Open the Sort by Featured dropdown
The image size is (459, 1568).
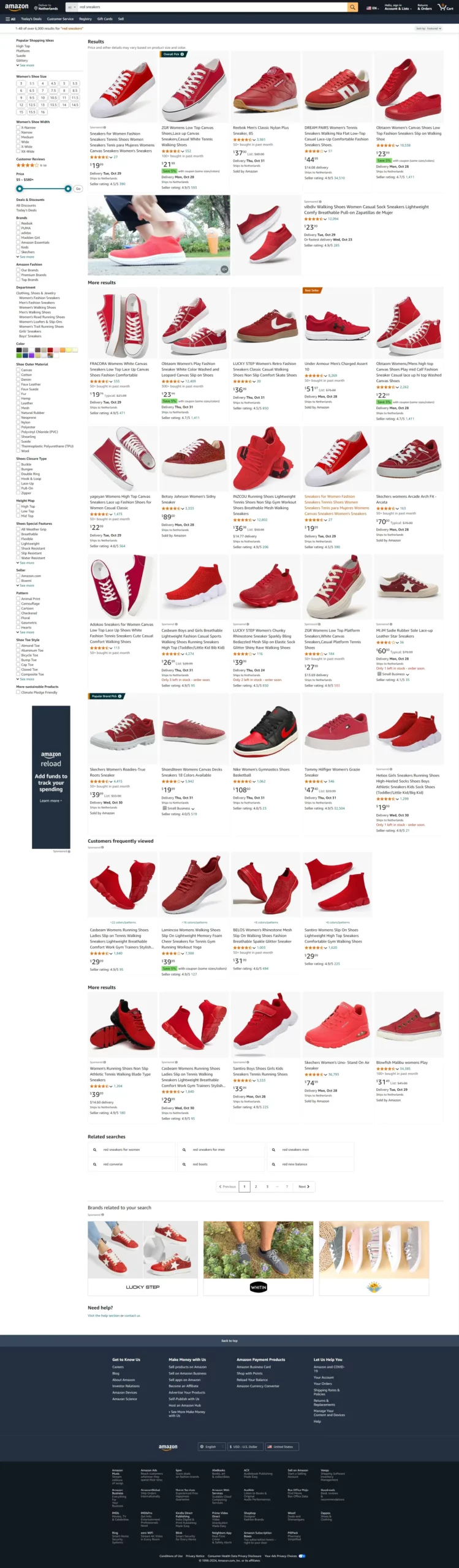pos(428,28)
